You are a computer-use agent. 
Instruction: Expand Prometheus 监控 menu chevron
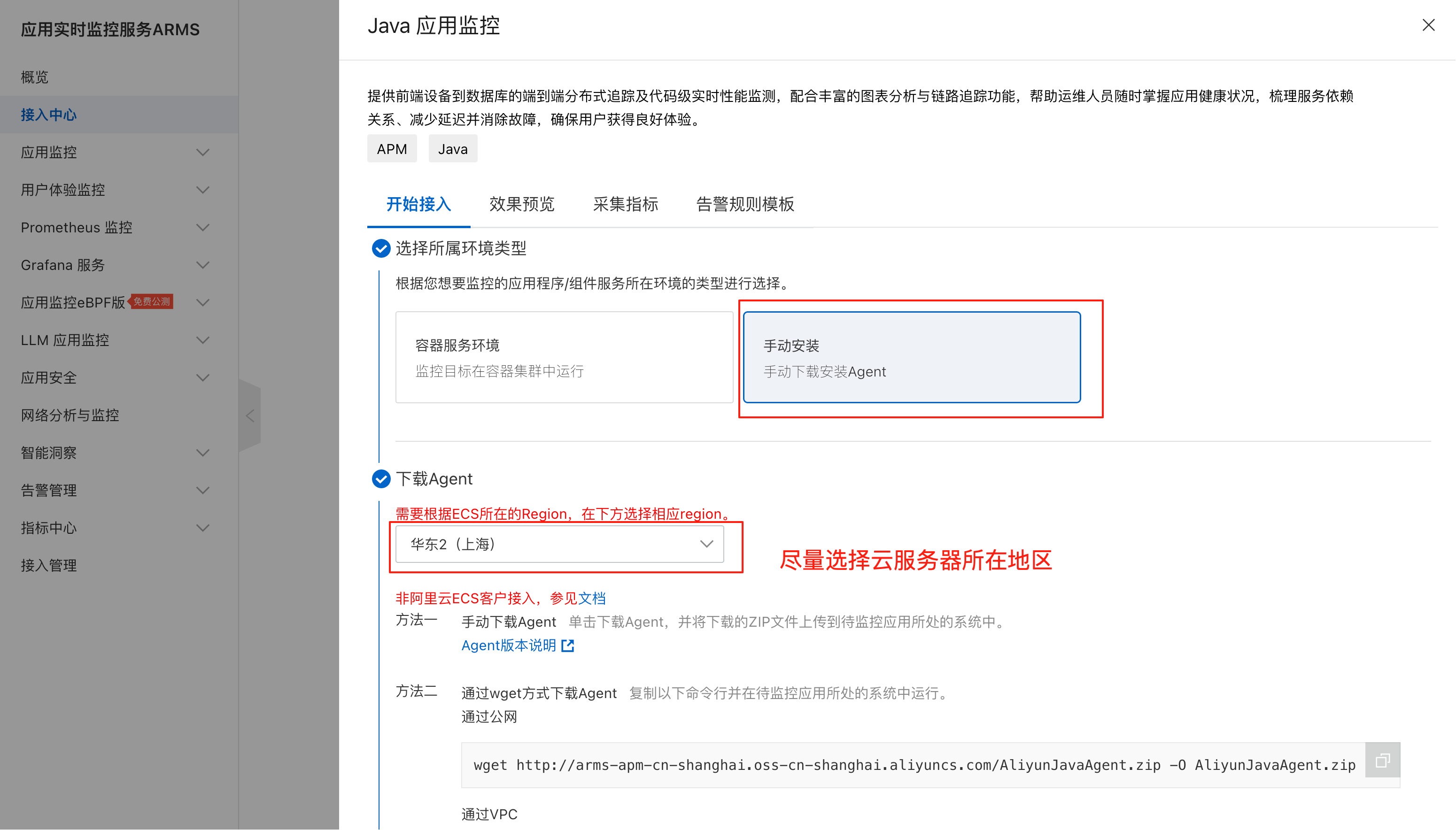click(x=202, y=227)
